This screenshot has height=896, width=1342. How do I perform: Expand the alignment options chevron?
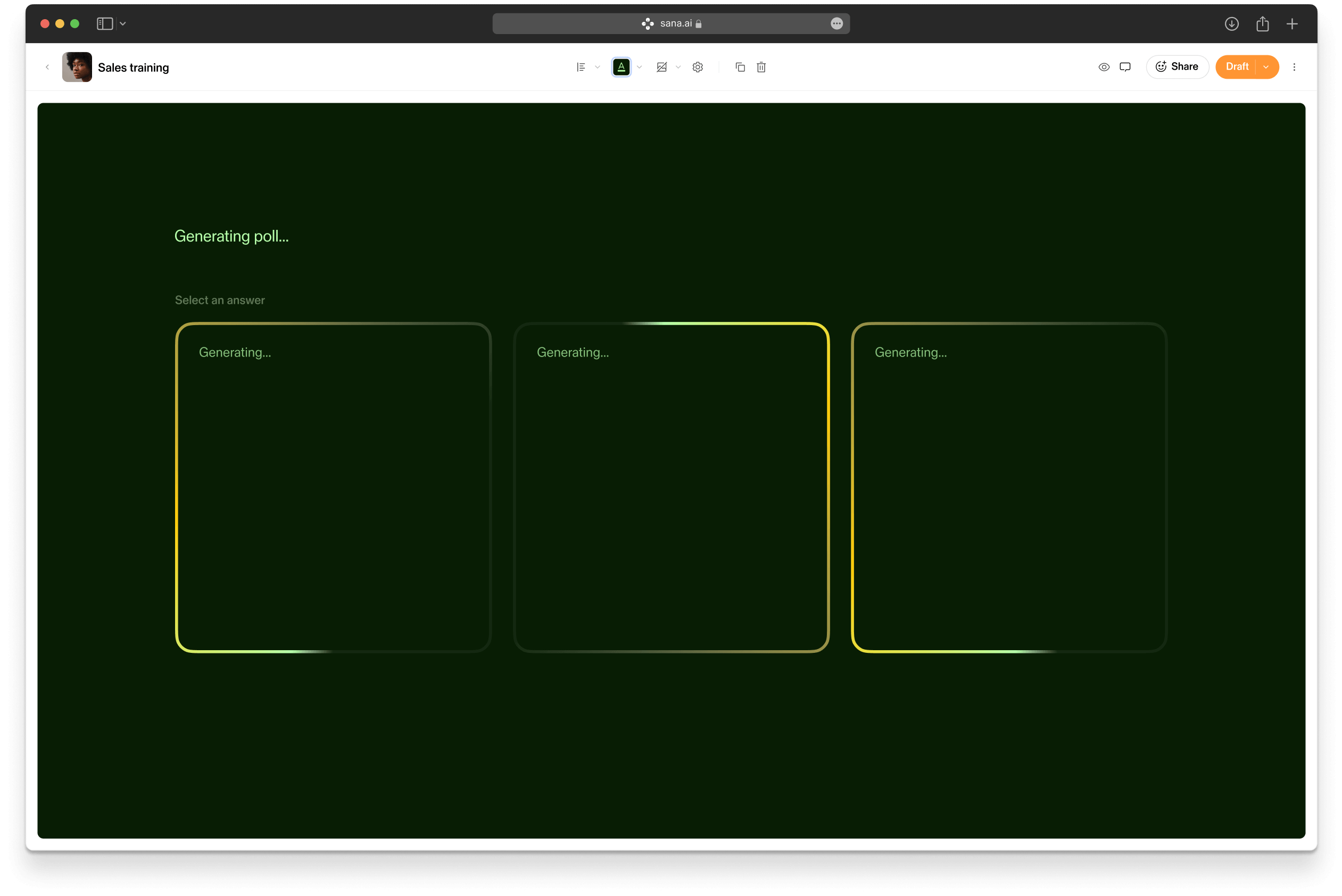pyautogui.click(x=598, y=67)
